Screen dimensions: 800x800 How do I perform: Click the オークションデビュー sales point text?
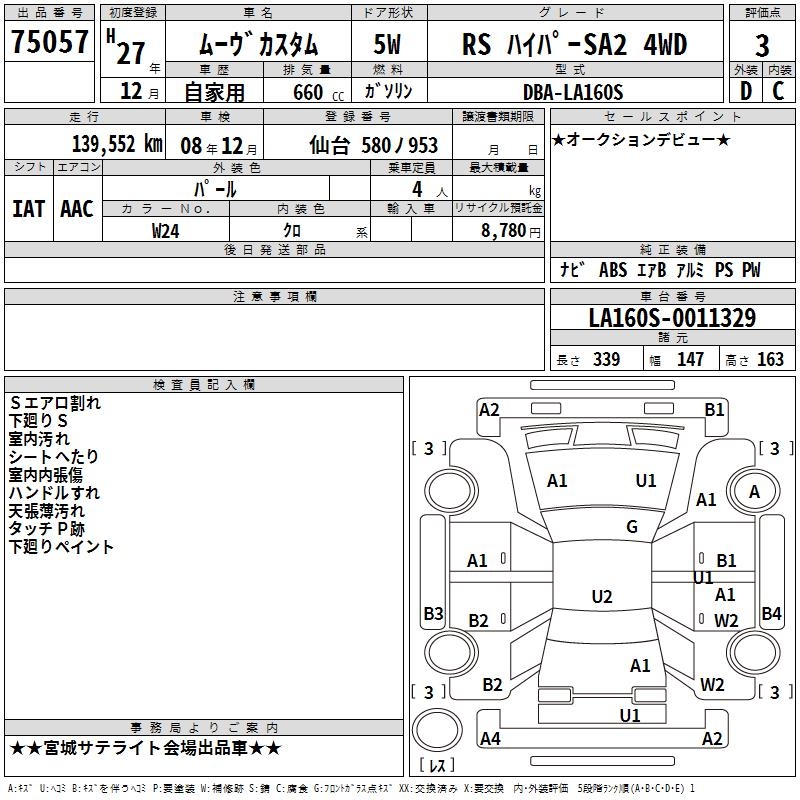pyautogui.click(x=640, y=139)
